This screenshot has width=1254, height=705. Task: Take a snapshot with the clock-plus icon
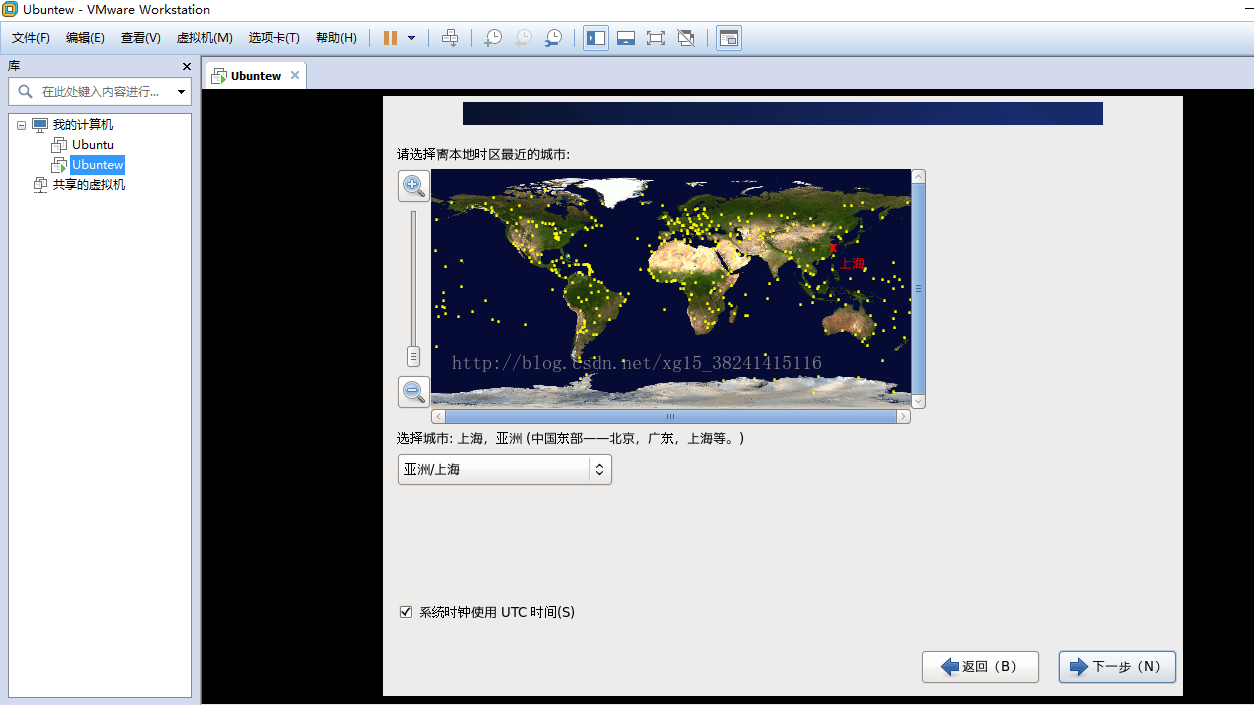coord(493,38)
